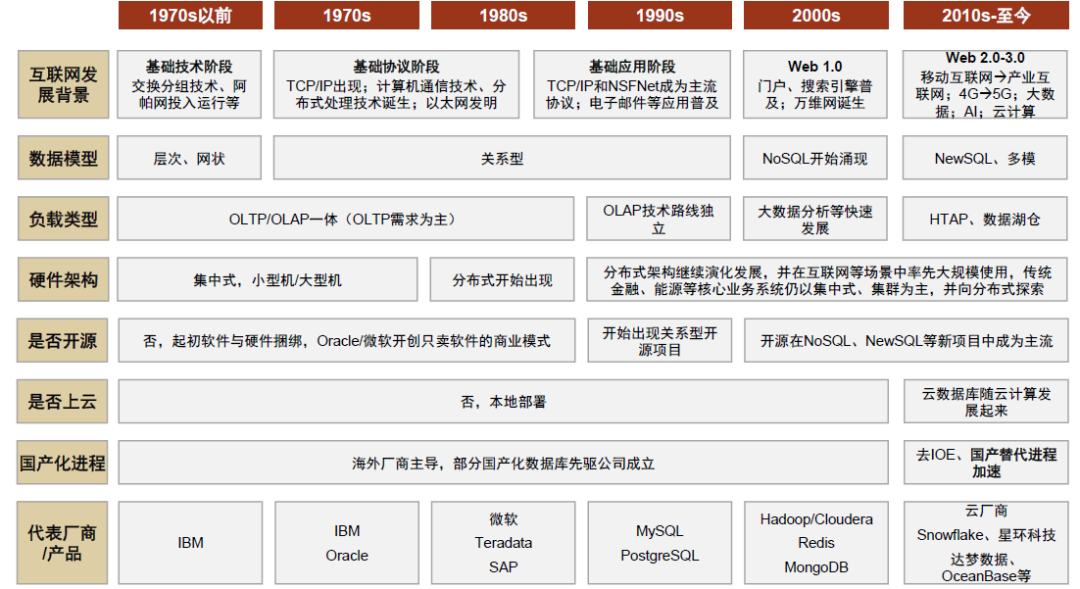The width and height of the screenshot is (1080, 589).
Task: Click the "云数据库随云计算发展起来" cell
Action: pyautogui.click(x=986, y=401)
